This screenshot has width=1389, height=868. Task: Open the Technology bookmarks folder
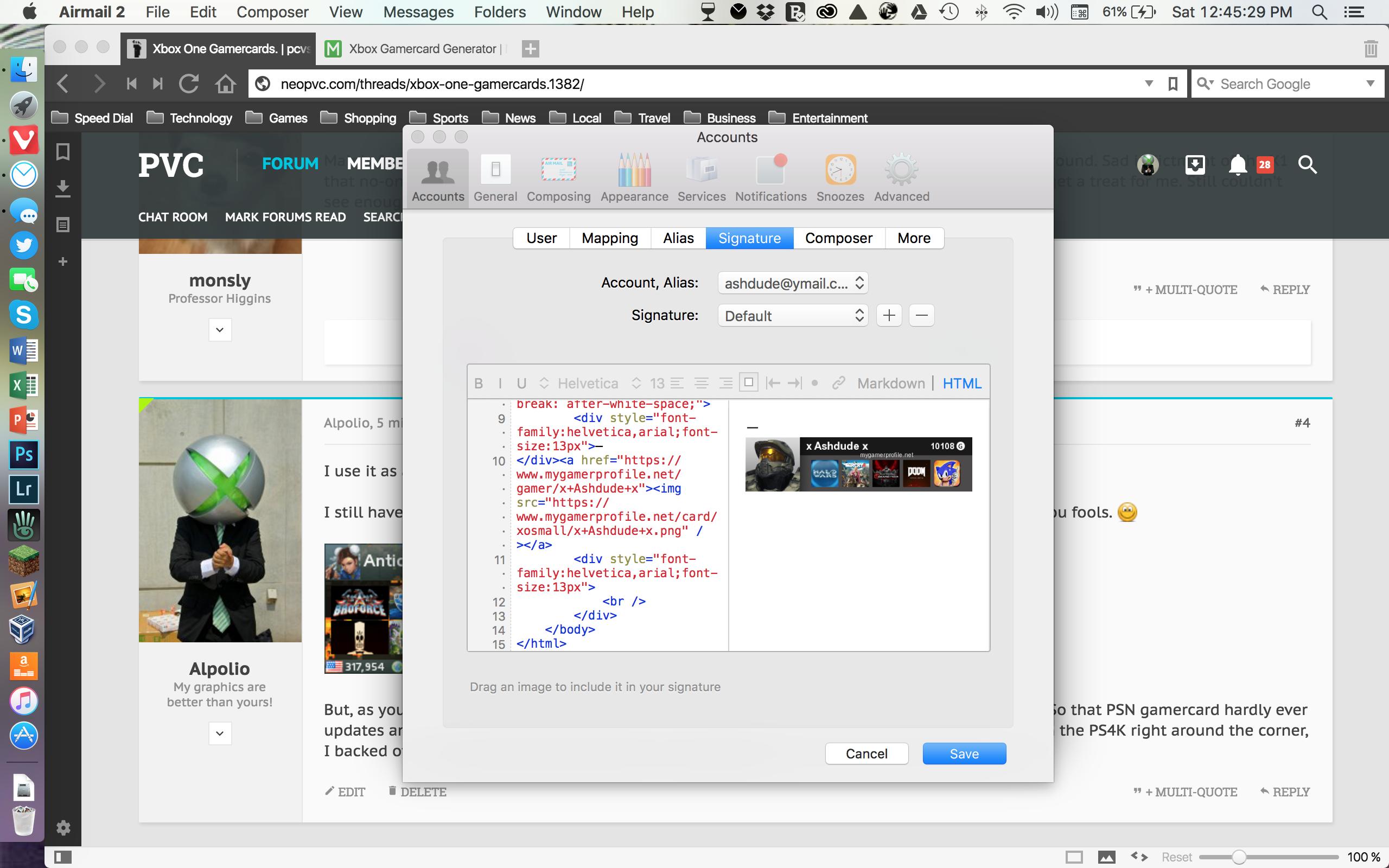click(x=189, y=118)
